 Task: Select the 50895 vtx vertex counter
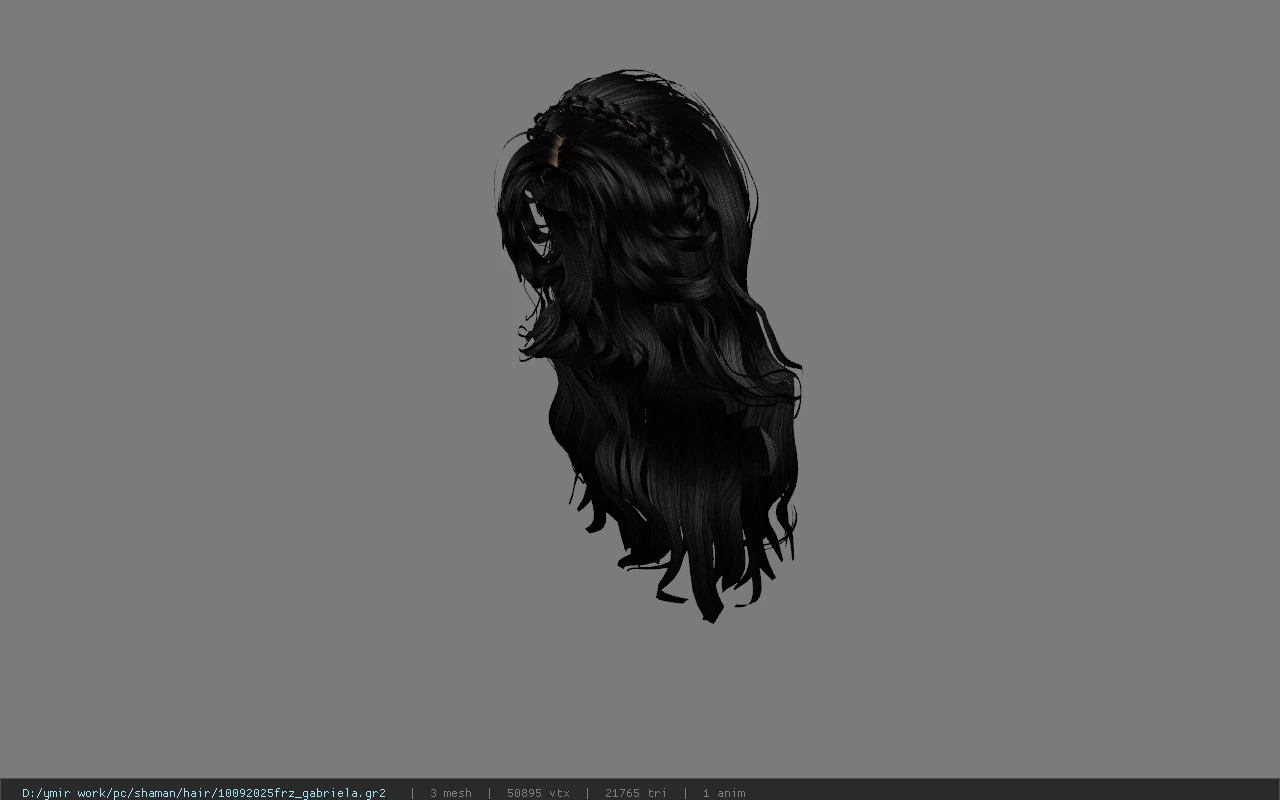[538, 793]
